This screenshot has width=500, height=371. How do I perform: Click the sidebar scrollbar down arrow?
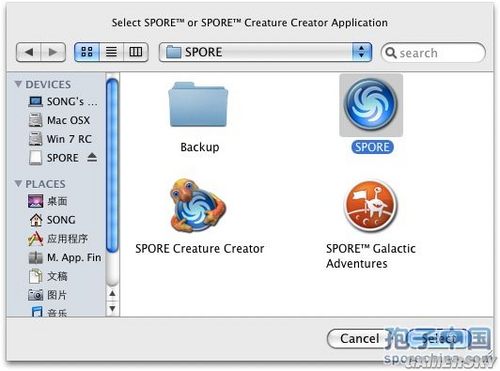point(113,309)
